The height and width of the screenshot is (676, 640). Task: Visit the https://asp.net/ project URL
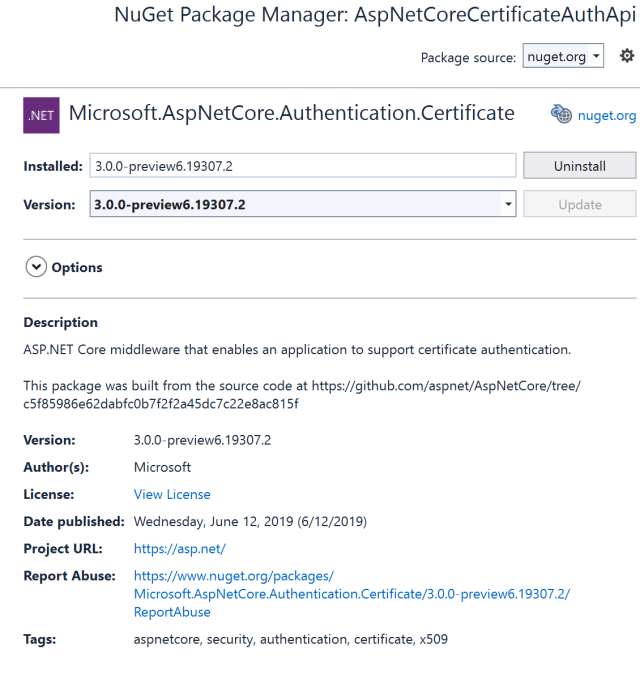(180, 548)
